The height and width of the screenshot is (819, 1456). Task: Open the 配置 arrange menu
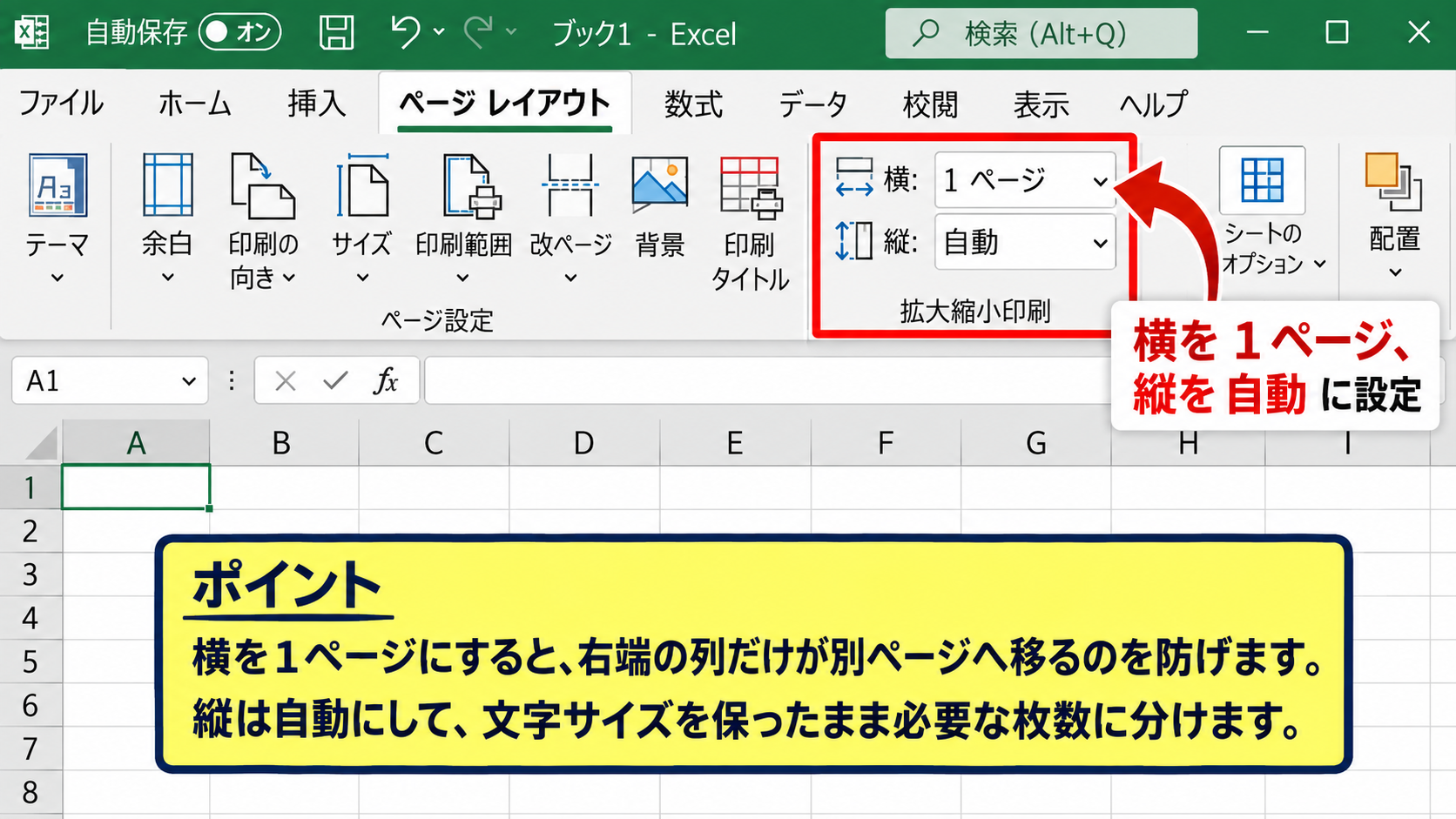(x=1394, y=214)
